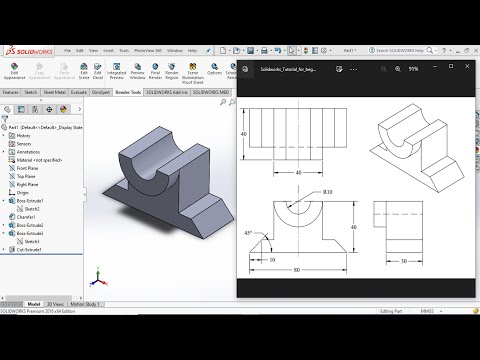
Task: Activate the Render Region tool
Action: [x=172, y=71]
